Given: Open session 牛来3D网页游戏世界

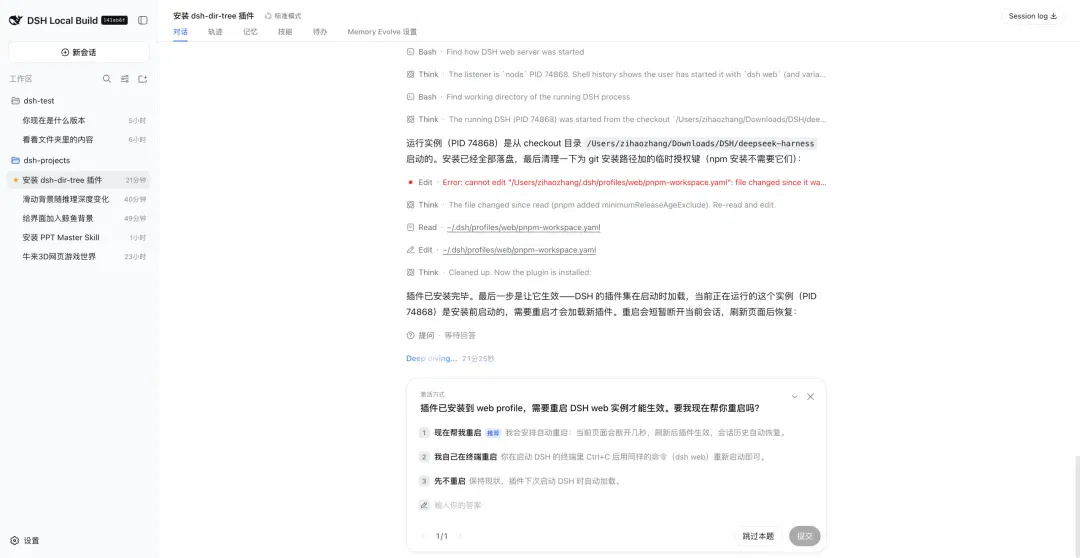Looking at the screenshot, I should coord(79,257).
